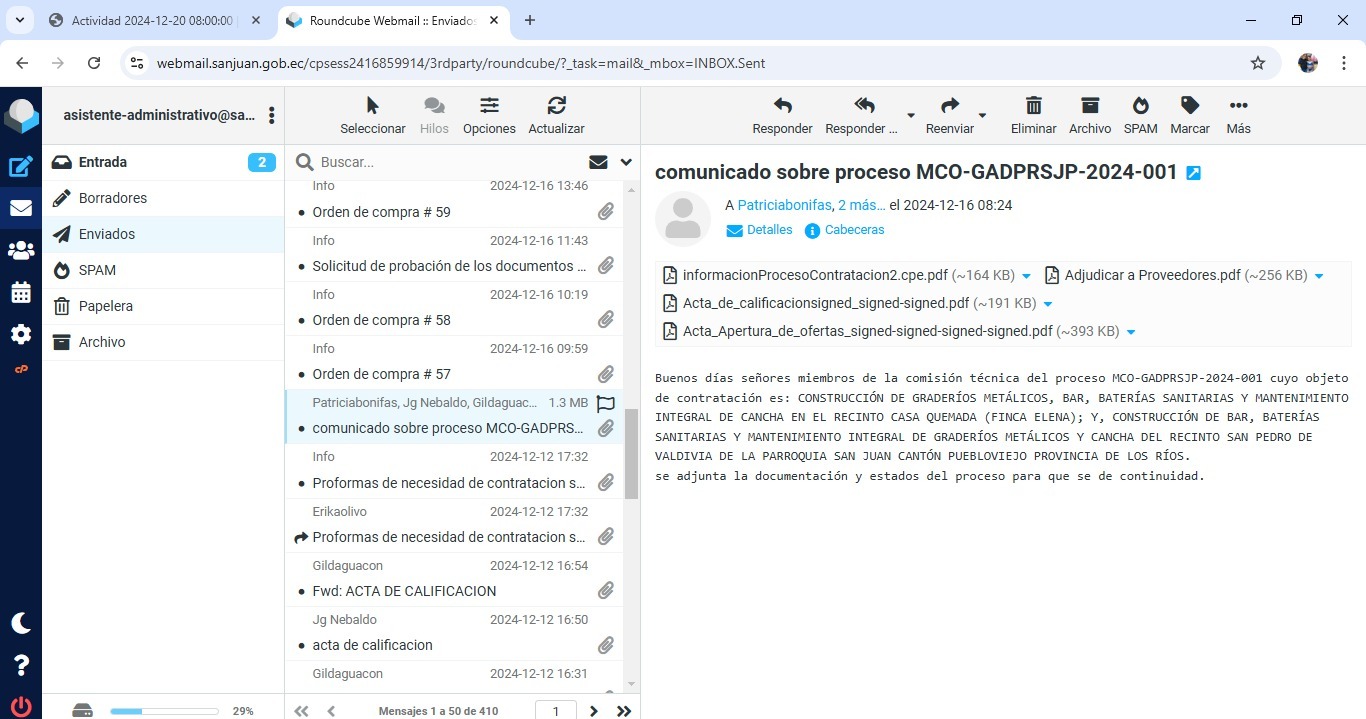Expand Reenviar forward options arrow

coord(982,115)
